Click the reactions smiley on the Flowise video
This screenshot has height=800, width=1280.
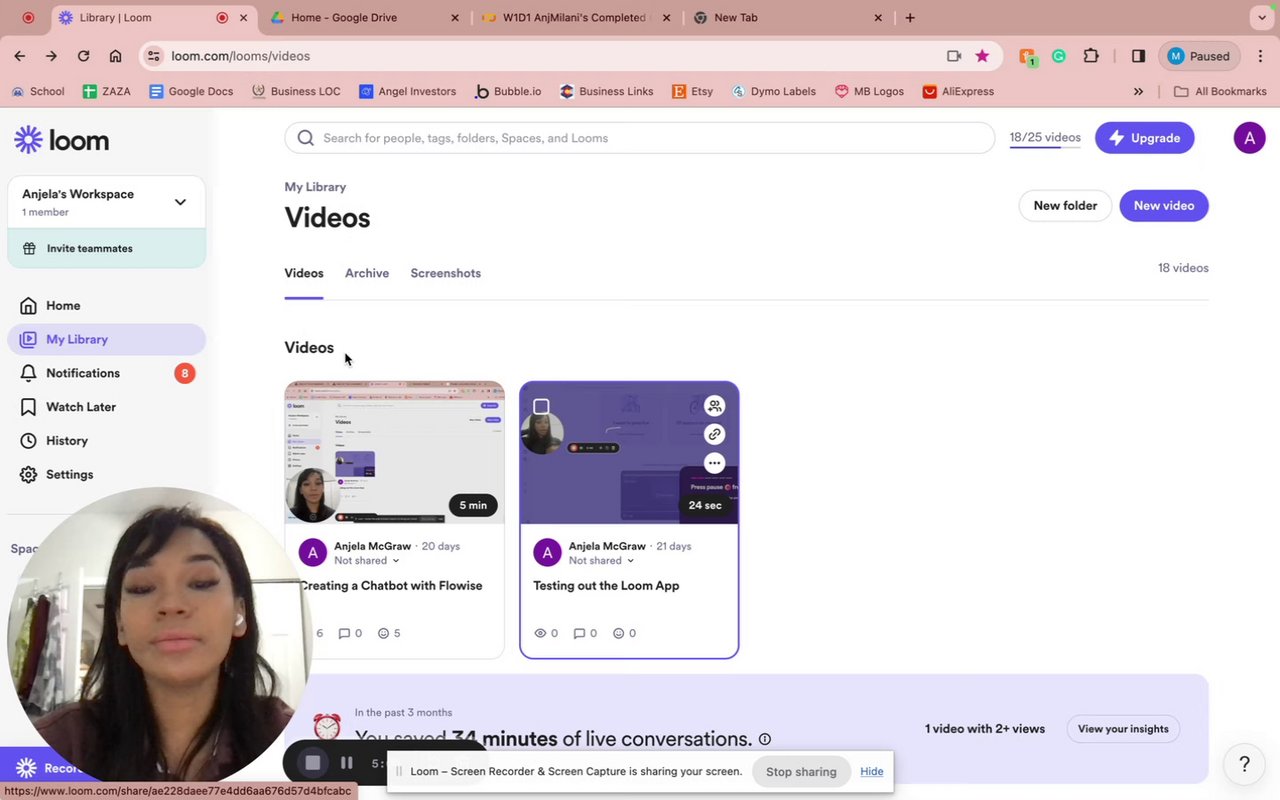click(x=383, y=633)
